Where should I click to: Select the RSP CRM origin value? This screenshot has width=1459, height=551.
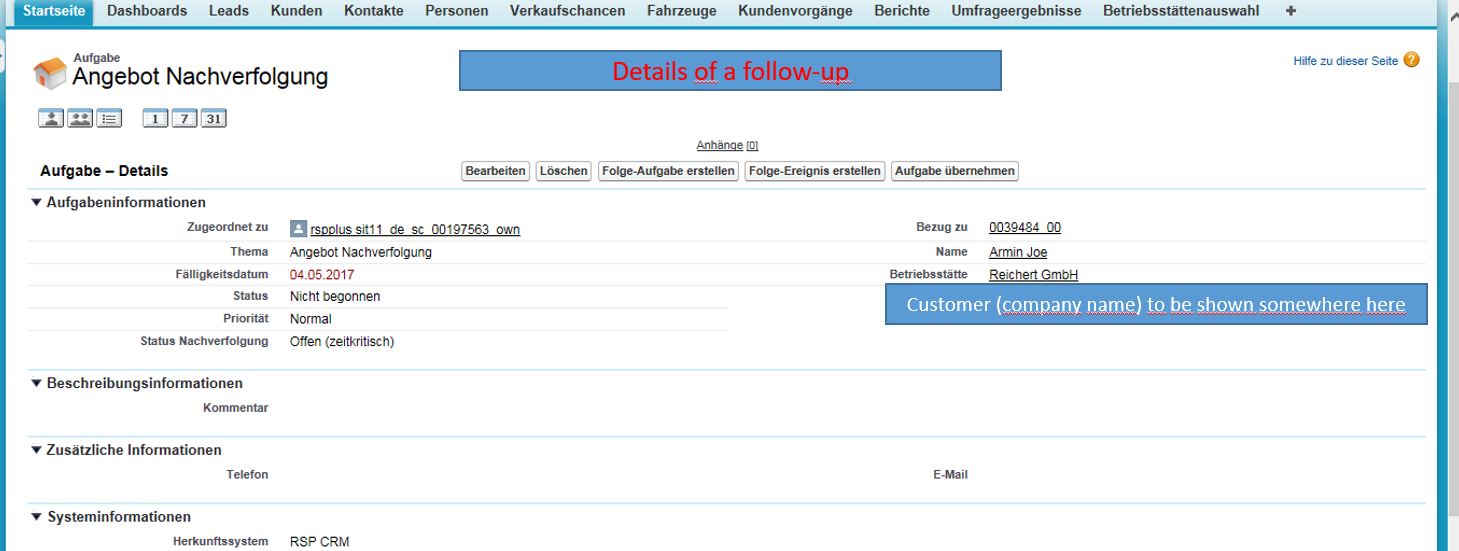(x=320, y=542)
